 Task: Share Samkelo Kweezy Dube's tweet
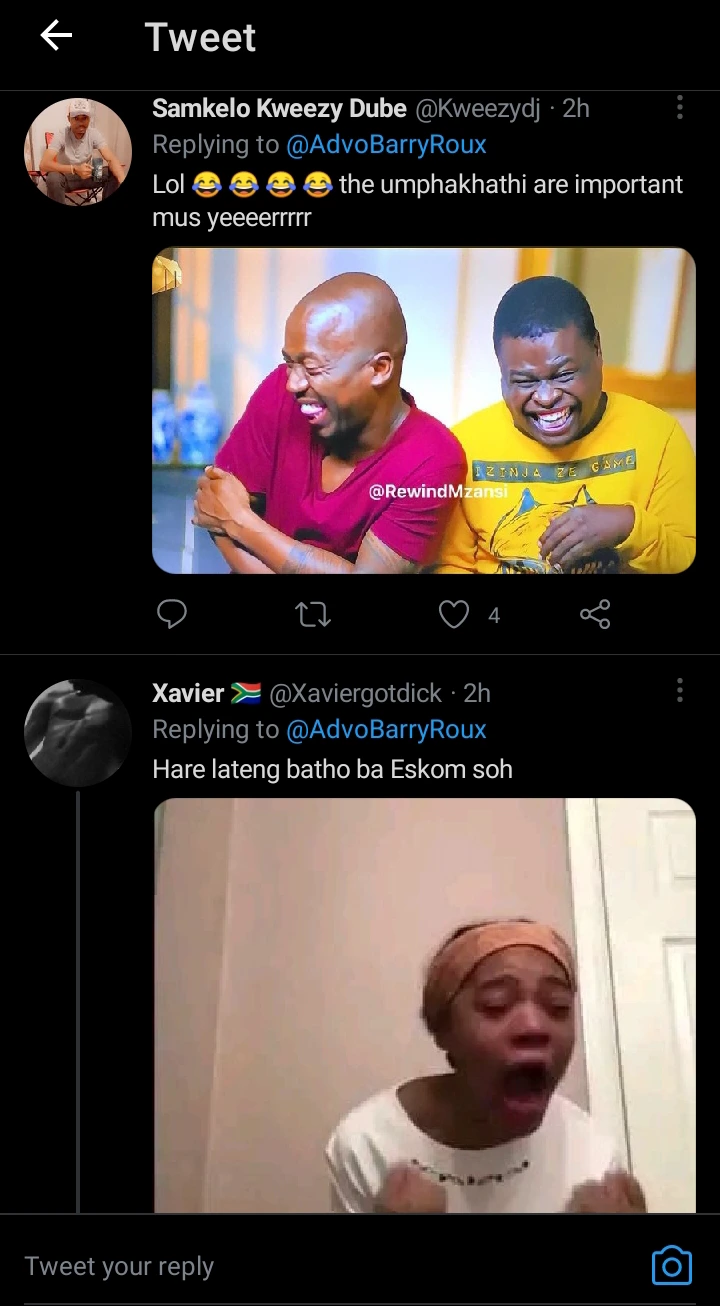595,614
